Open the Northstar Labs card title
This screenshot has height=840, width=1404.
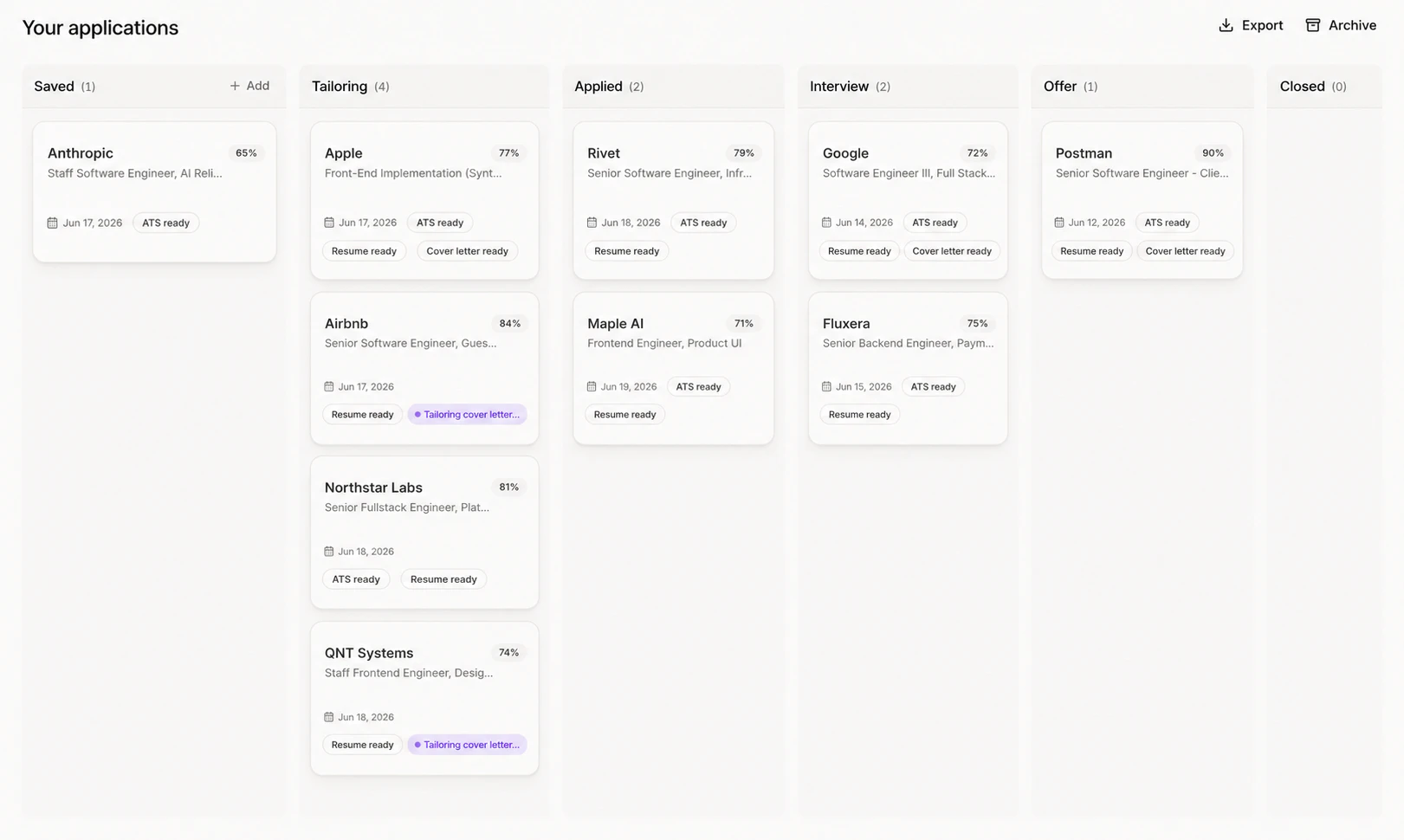point(373,488)
